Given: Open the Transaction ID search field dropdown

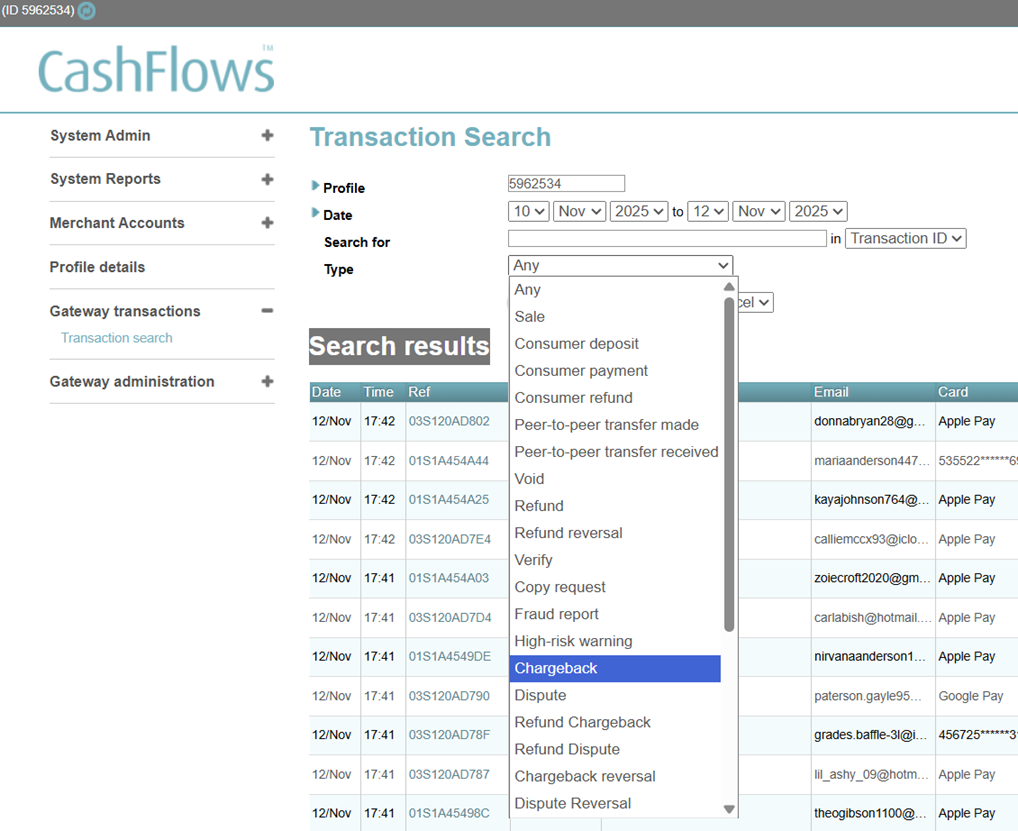Looking at the screenshot, I should [x=905, y=238].
